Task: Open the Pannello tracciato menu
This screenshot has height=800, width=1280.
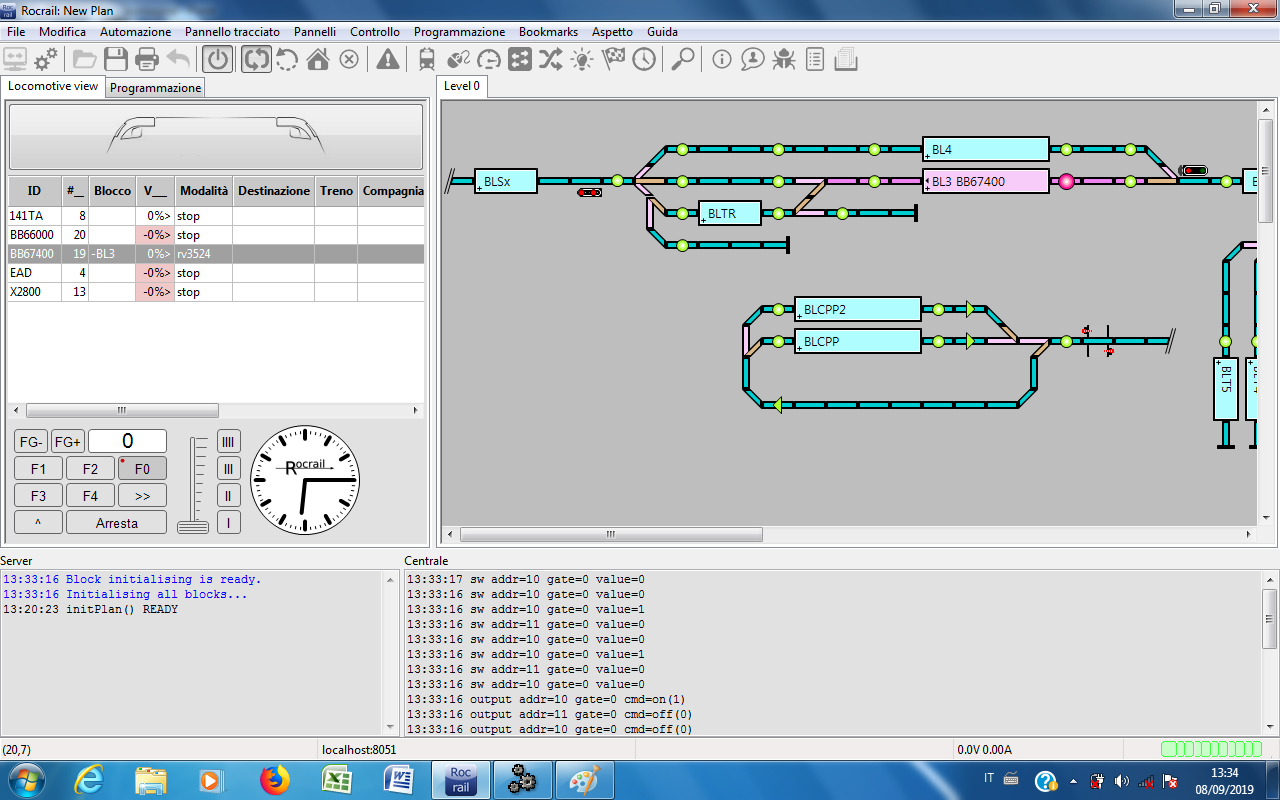Action: point(232,32)
